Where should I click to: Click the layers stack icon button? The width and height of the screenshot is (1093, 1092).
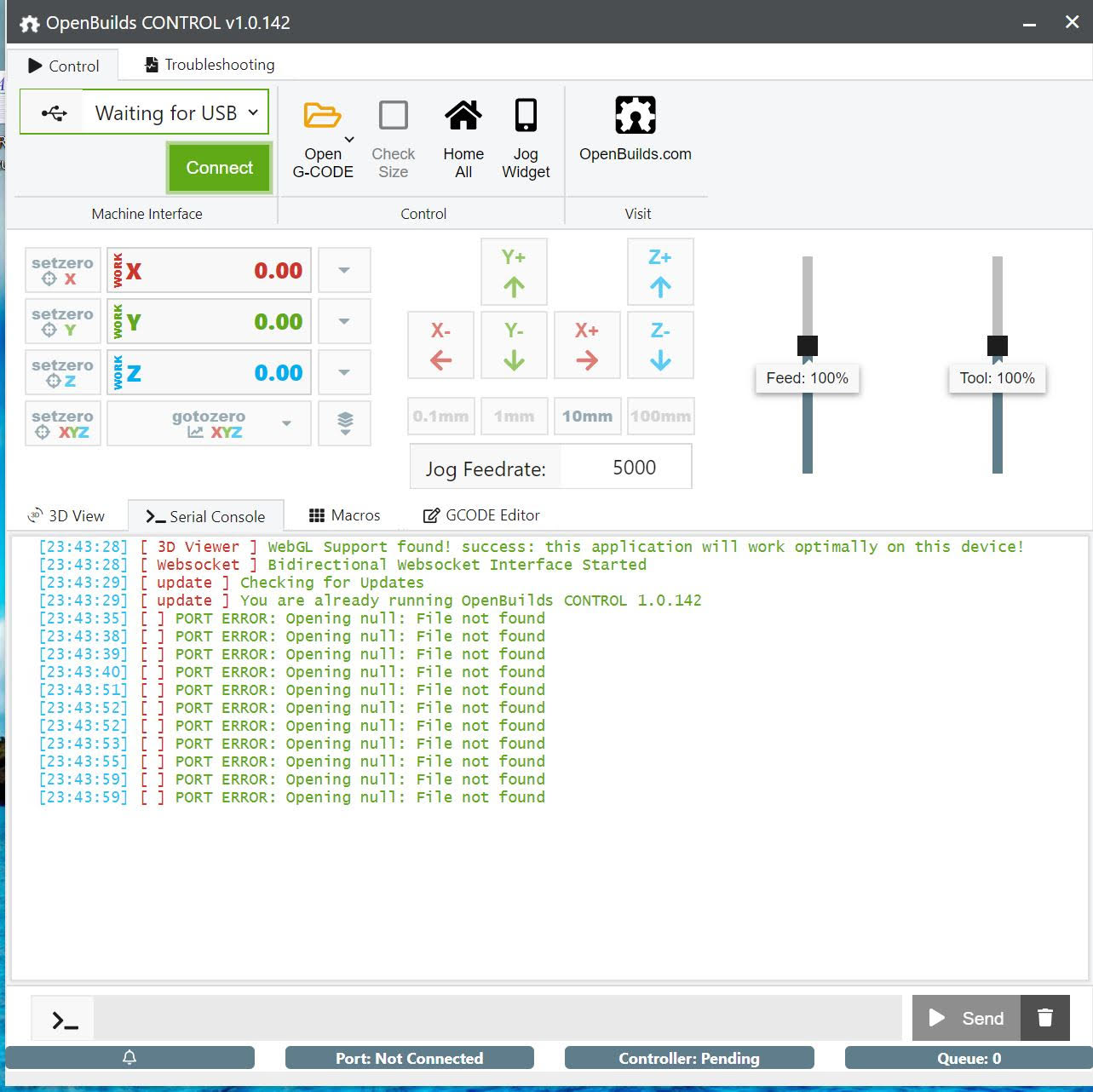pyautogui.click(x=344, y=423)
